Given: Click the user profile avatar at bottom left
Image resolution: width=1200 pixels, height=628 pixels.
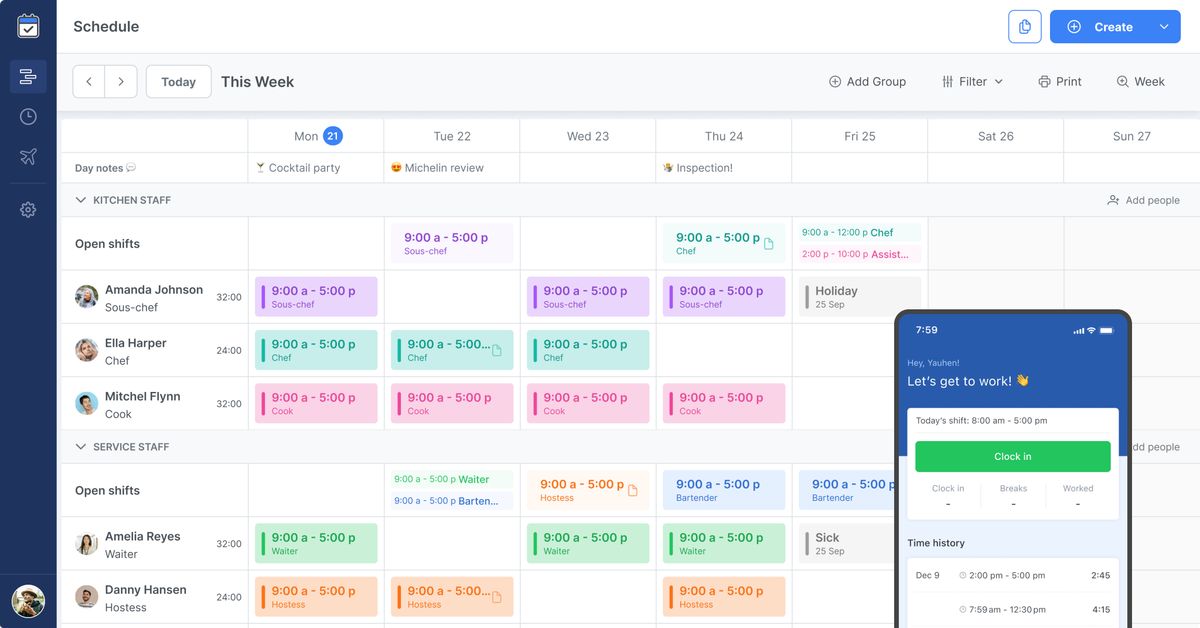Looking at the screenshot, I should (28, 601).
